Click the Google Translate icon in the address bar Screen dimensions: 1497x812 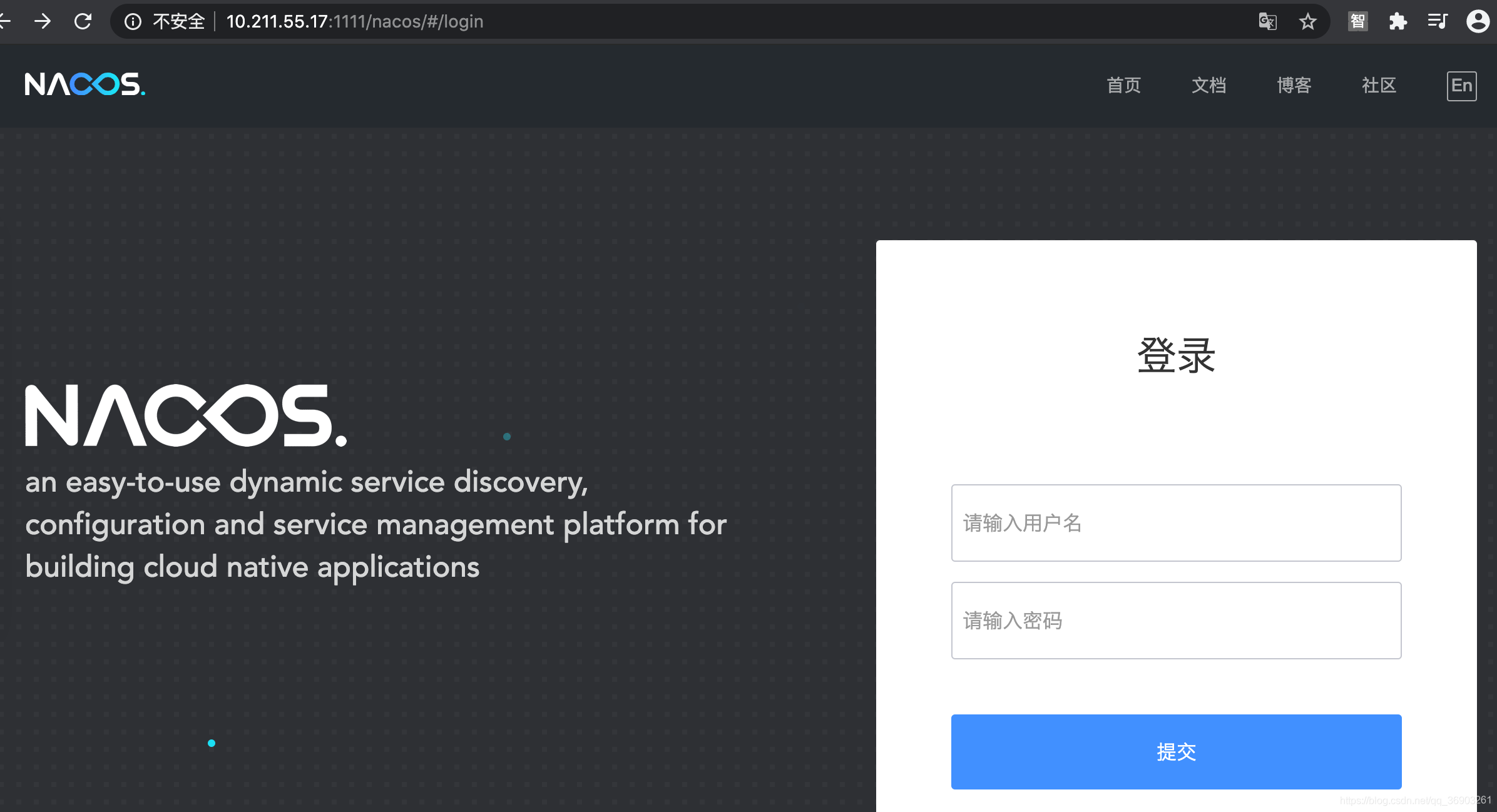click(1267, 22)
